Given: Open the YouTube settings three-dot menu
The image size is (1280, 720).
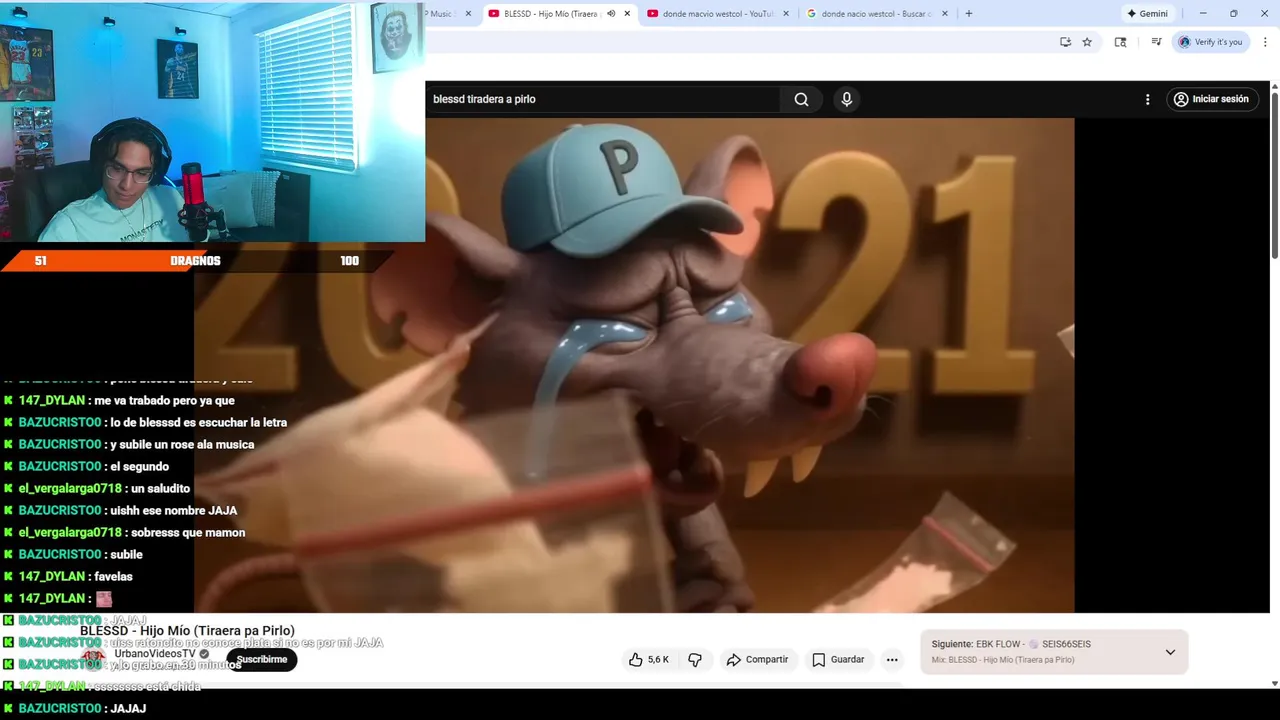Looking at the screenshot, I should 1147,99.
